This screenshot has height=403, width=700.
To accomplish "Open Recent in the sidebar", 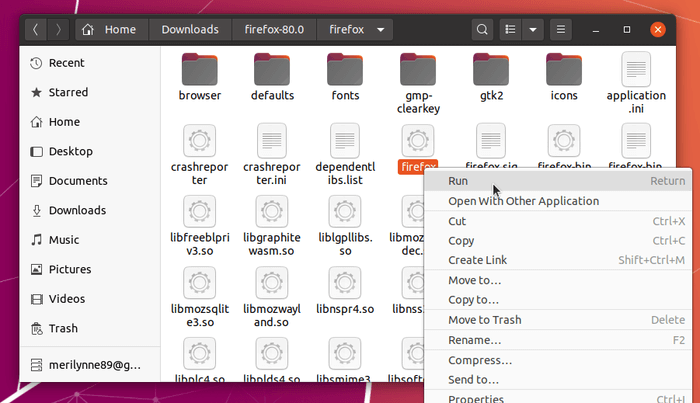I will pyautogui.click(x=90, y=63).
